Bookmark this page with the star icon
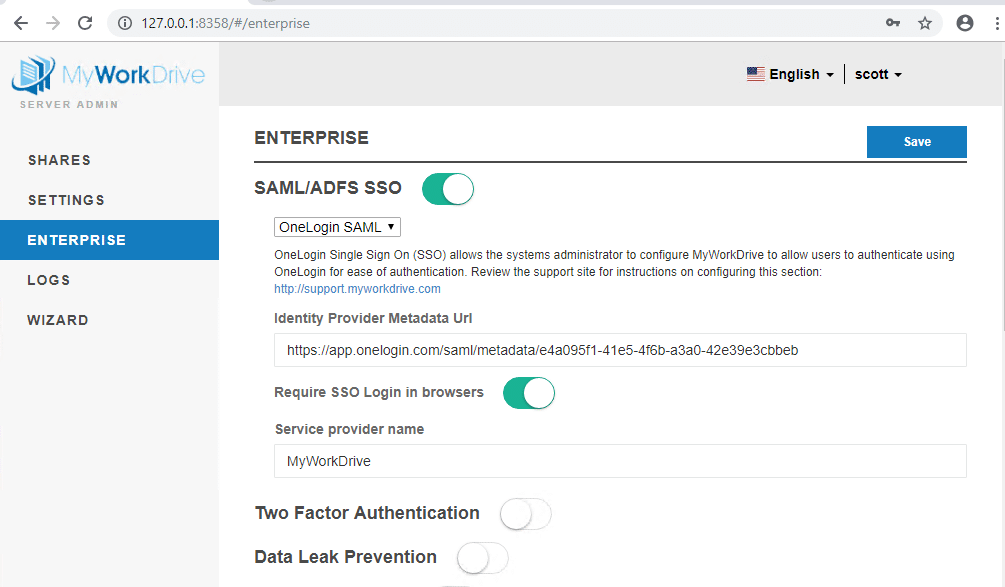Image resolution: width=1005 pixels, height=587 pixels. (925, 23)
